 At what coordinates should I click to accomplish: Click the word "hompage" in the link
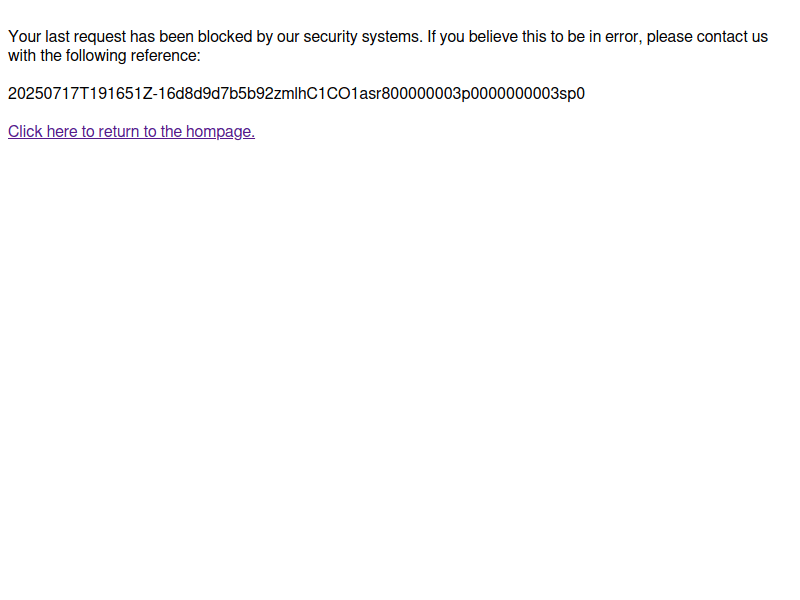220,131
